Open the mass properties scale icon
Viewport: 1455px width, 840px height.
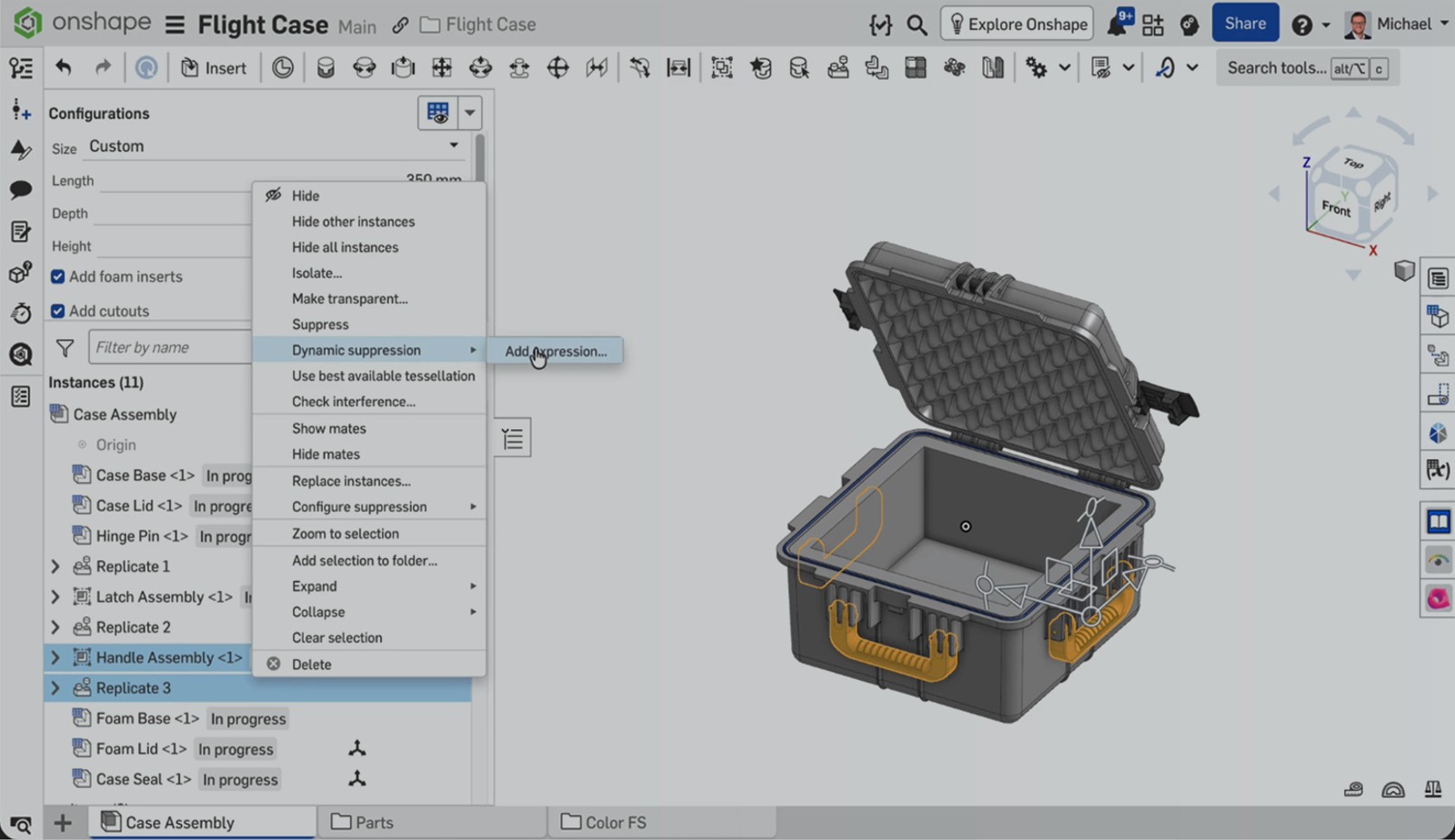pos(1433,789)
